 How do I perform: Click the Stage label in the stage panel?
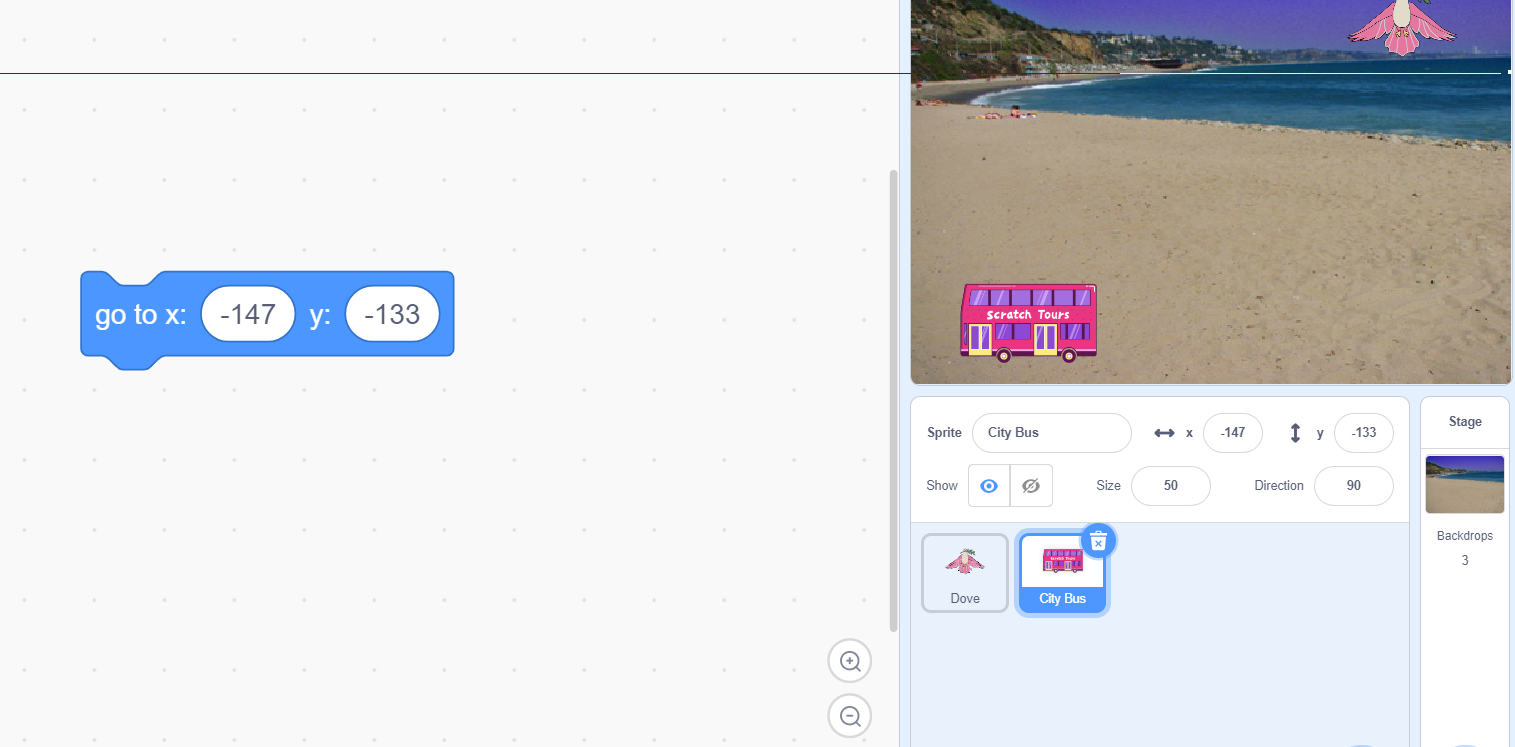(1465, 422)
